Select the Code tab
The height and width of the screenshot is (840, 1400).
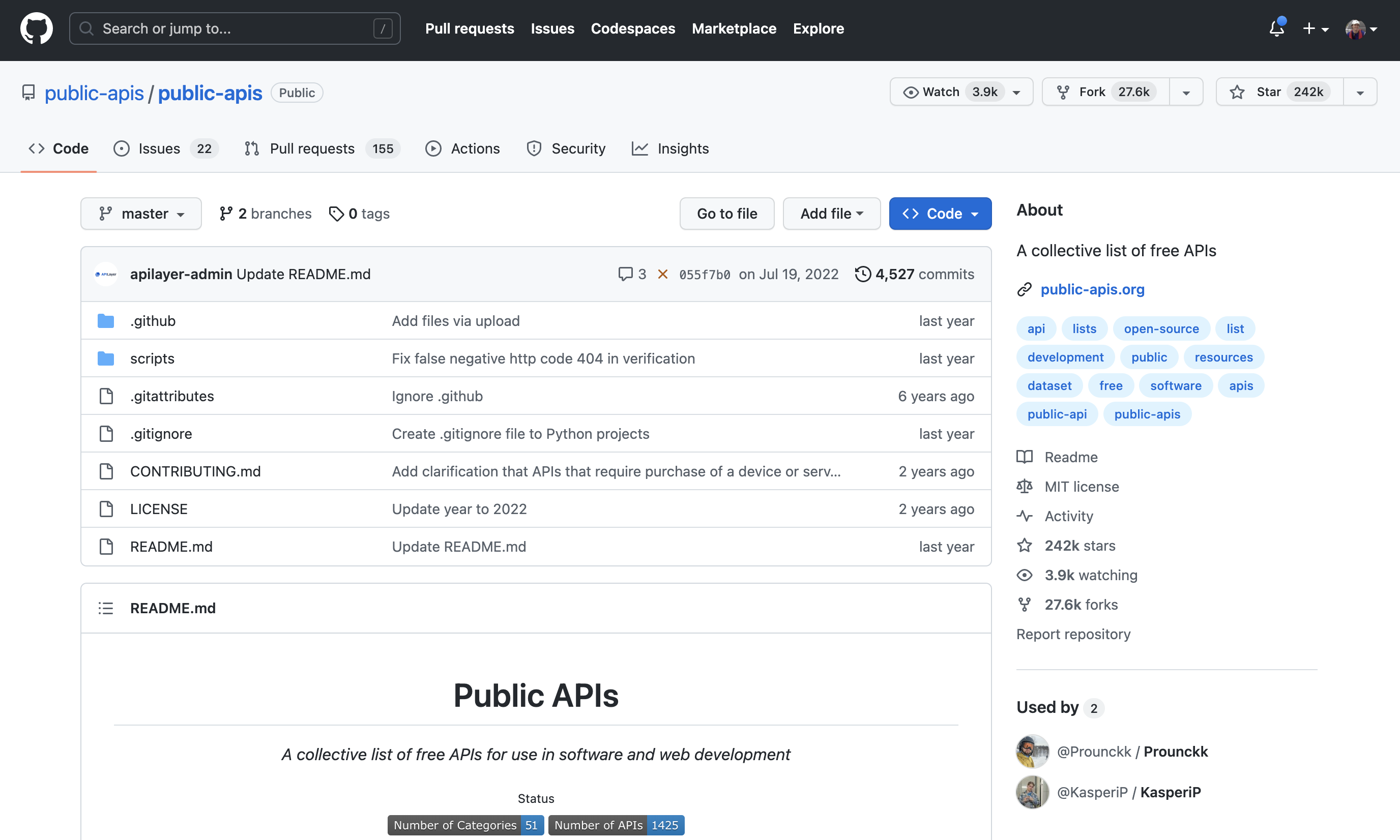pyautogui.click(x=59, y=148)
